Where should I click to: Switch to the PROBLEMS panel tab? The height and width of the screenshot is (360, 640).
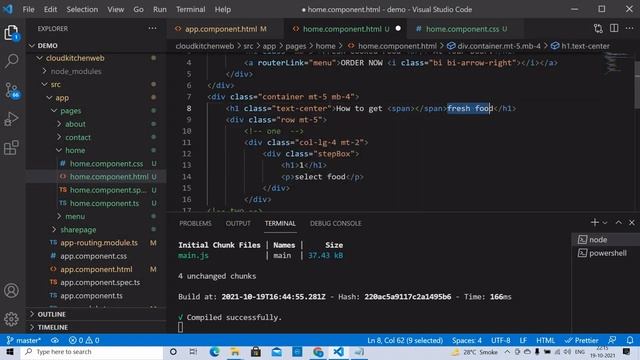[195, 223]
